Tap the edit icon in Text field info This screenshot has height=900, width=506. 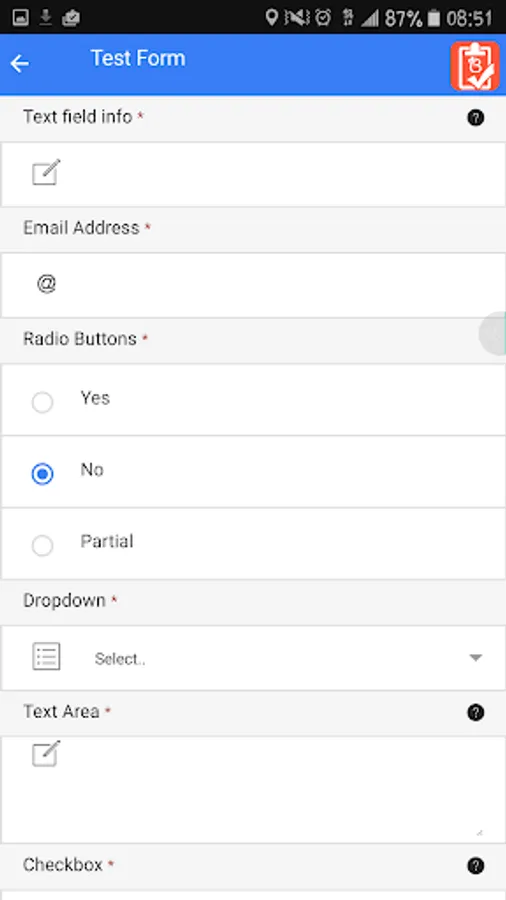(46, 173)
